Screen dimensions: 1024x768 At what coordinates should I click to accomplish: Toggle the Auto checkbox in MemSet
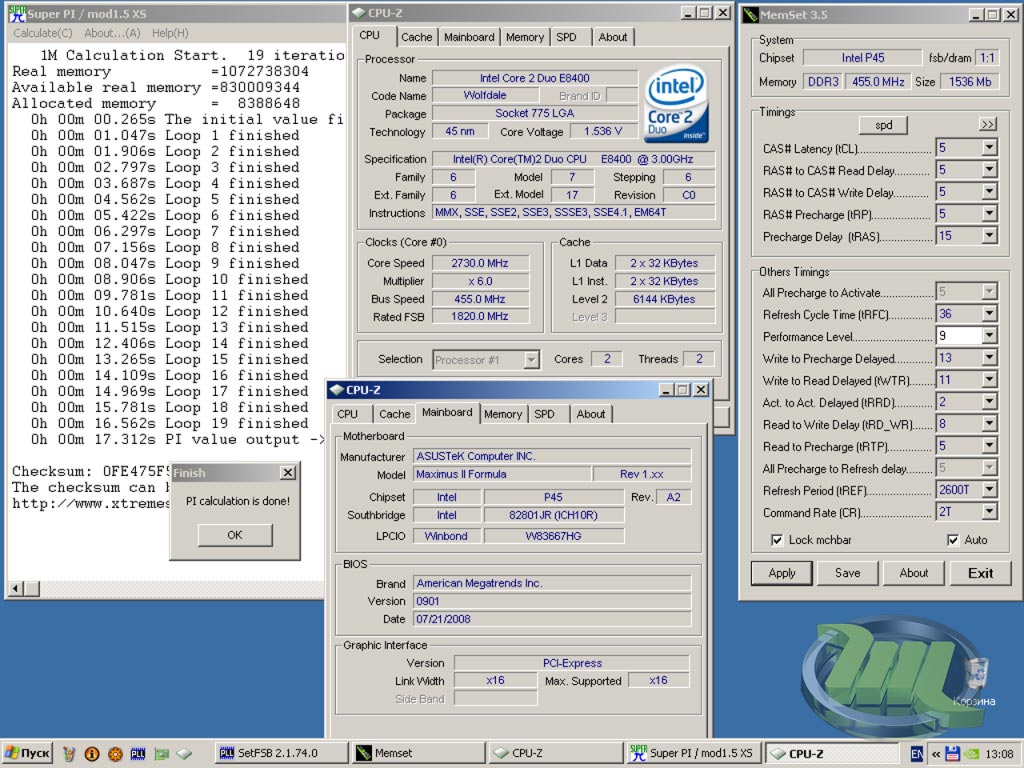(953, 540)
